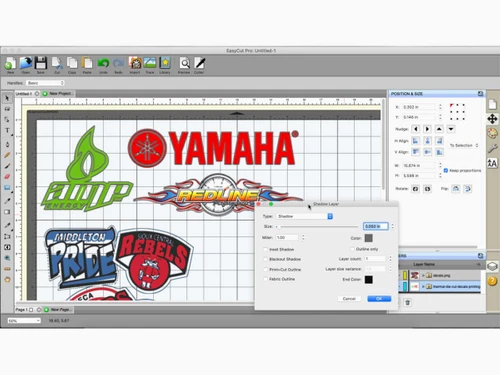Delete layer with trash icon
500x375 pixels.
(x=407, y=303)
